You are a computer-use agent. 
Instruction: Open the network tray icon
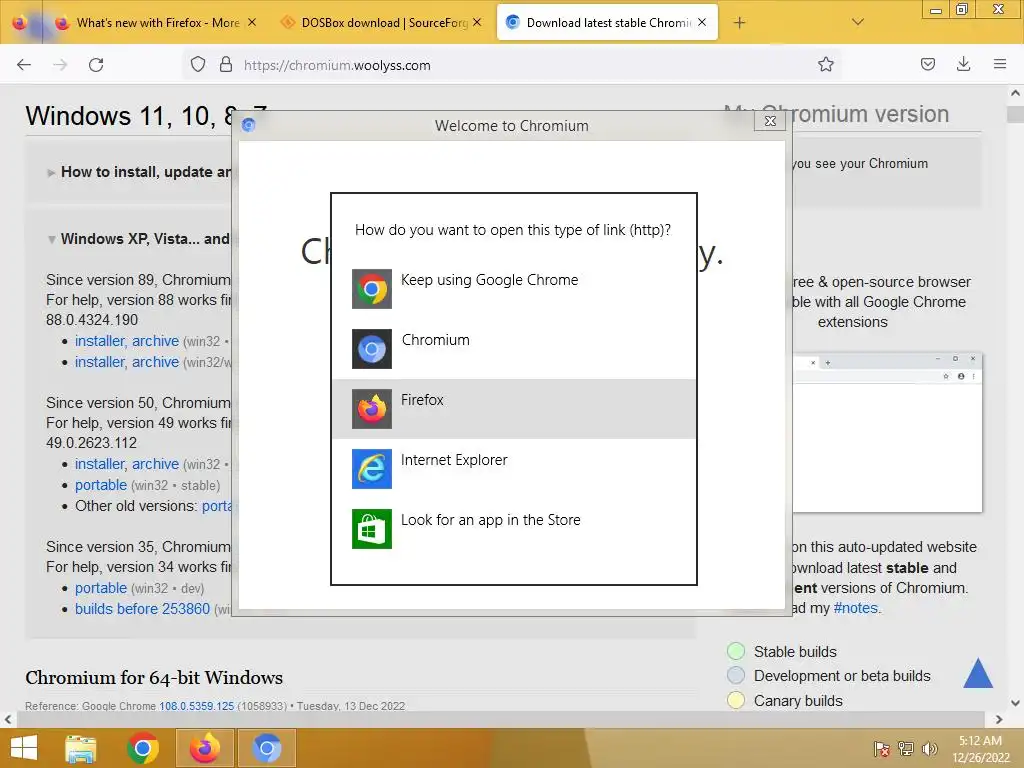point(906,748)
